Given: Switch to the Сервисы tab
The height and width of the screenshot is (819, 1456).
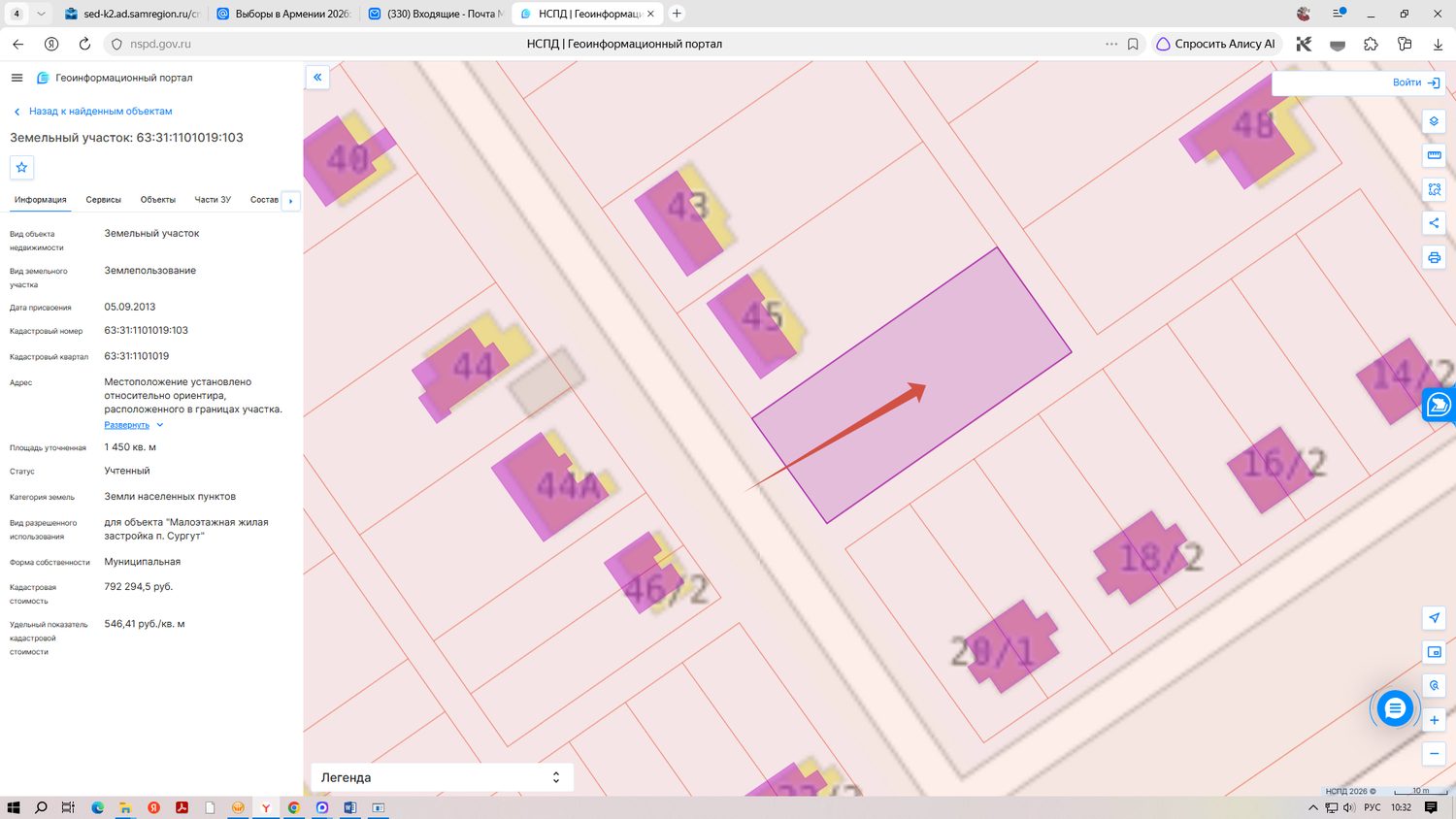Looking at the screenshot, I should [x=103, y=200].
